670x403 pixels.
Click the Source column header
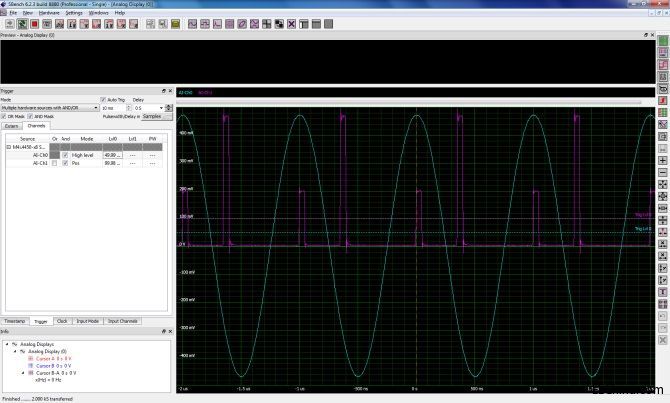point(27,139)
